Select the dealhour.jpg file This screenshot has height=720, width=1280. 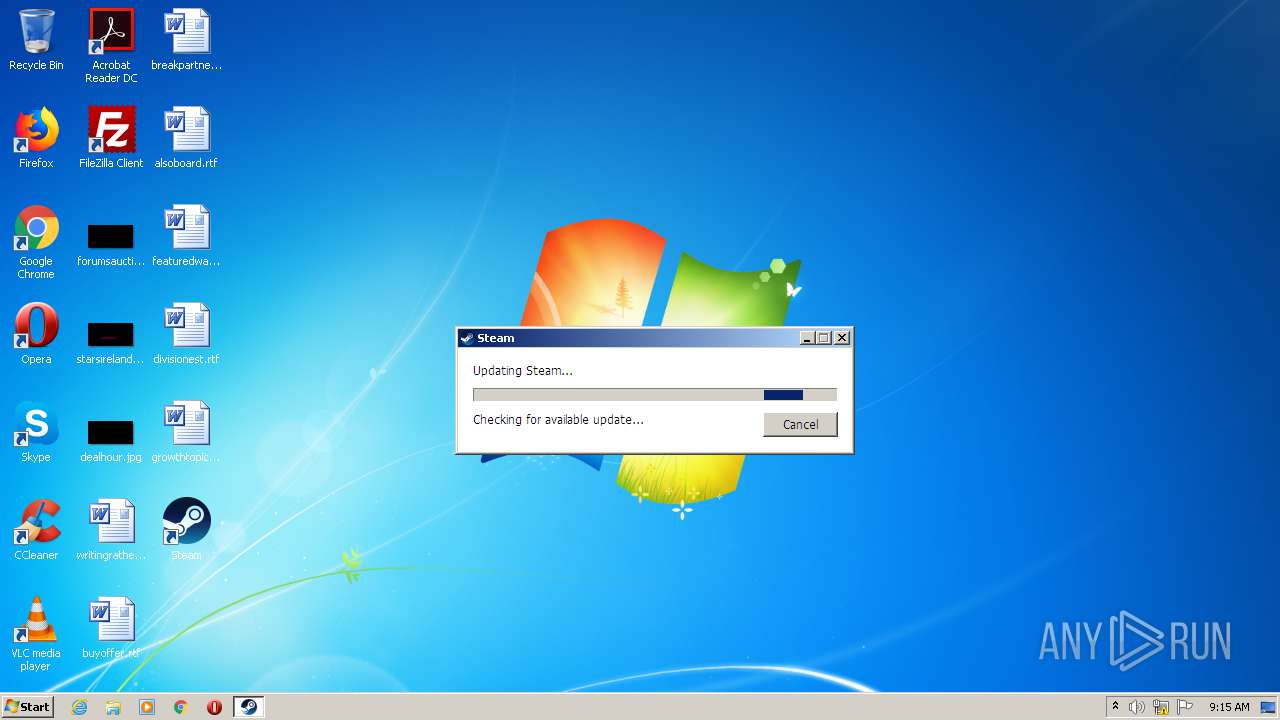click(x=111, y=441)
